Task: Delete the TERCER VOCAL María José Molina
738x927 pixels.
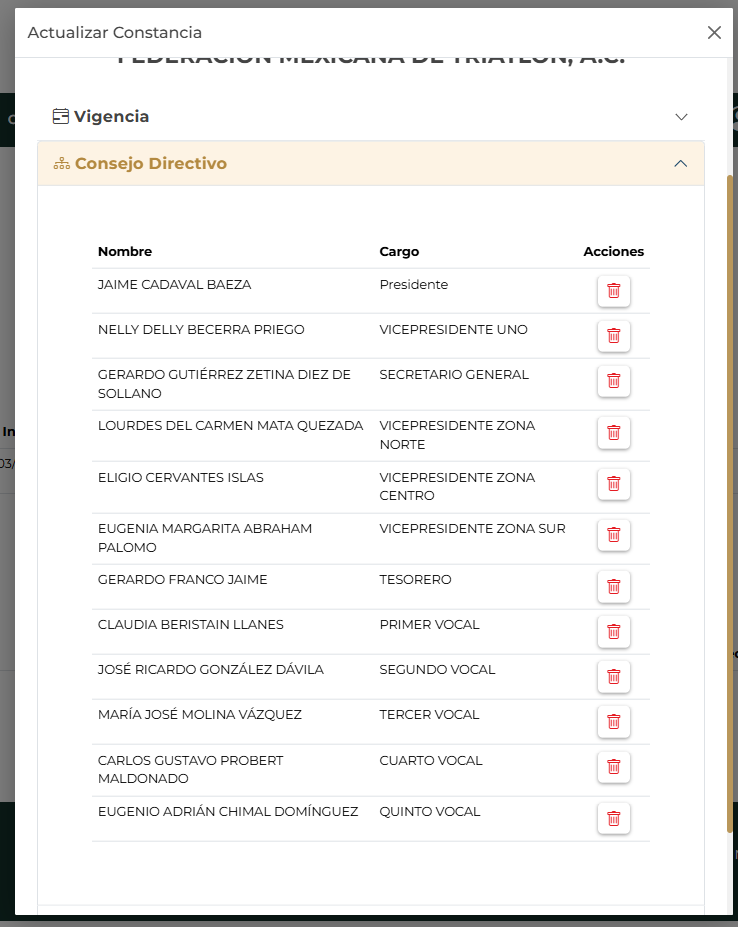Action: [x=614, y=721]
